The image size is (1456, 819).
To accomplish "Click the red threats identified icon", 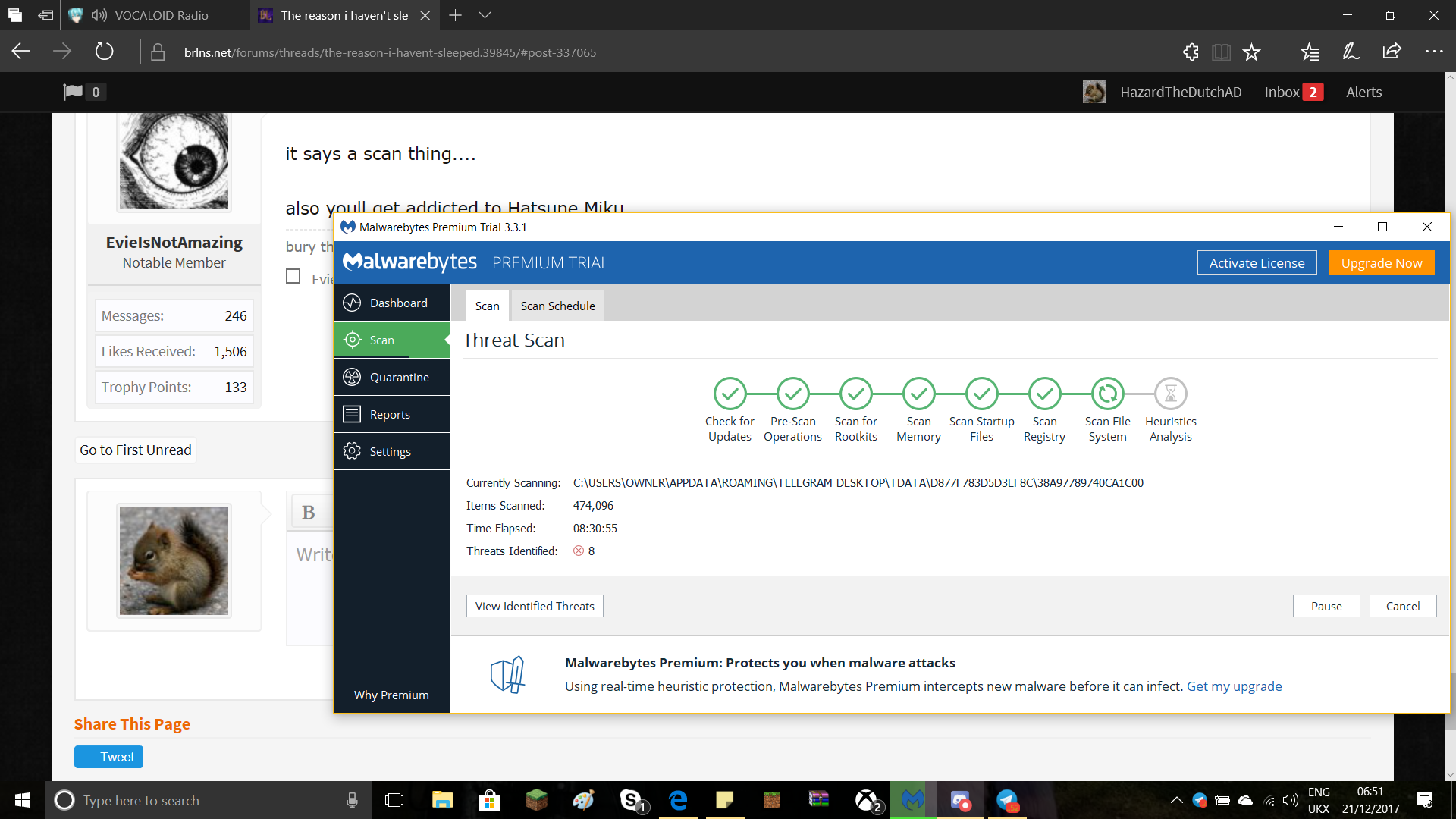I will [x=579, y=551].
